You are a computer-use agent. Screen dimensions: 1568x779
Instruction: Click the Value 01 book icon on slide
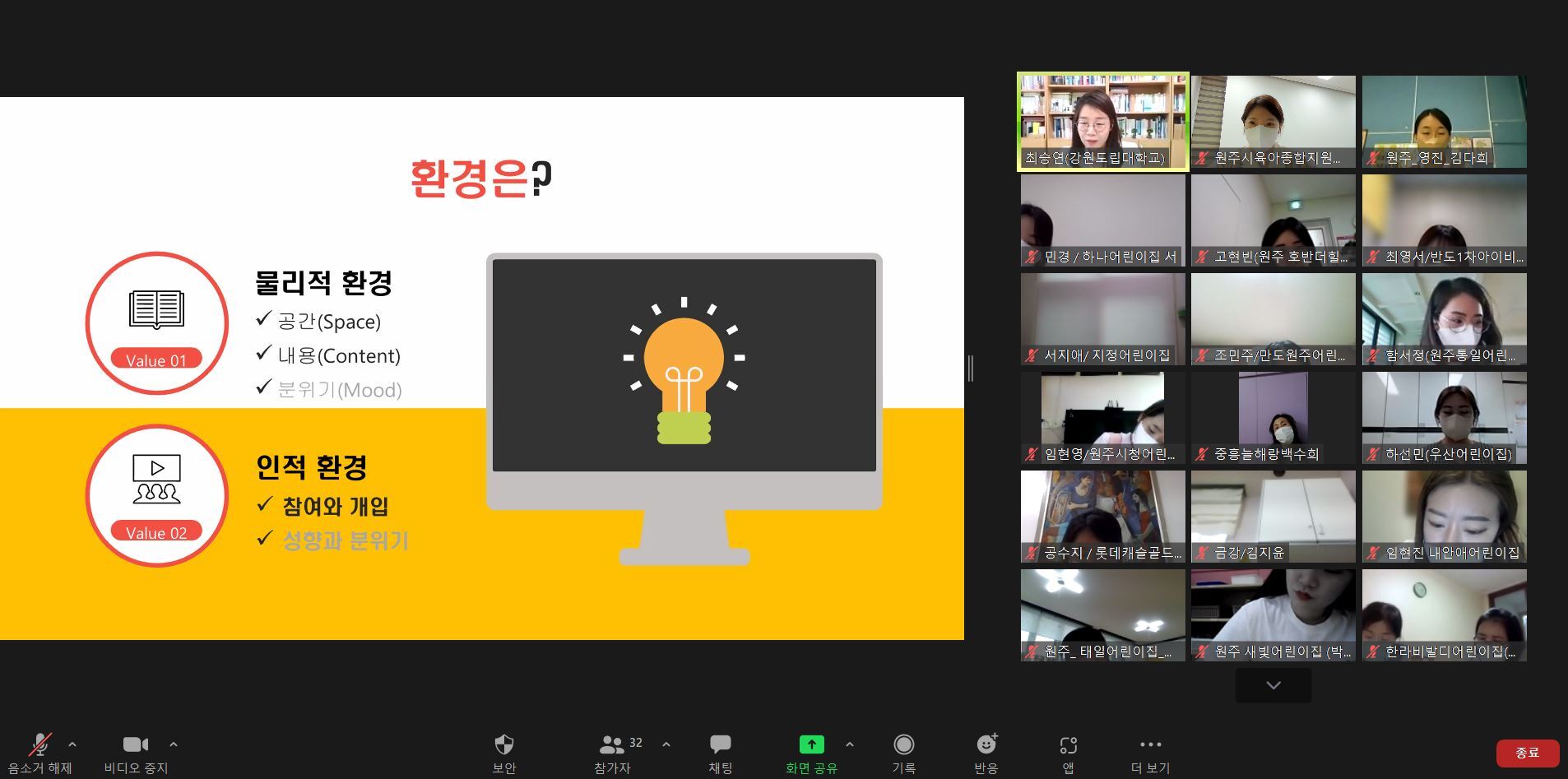tap(156, 309)
